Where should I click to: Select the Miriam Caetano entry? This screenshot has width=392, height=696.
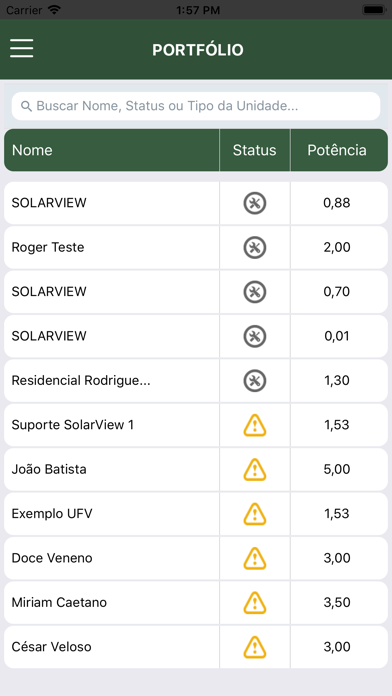[x=196, y=602]
